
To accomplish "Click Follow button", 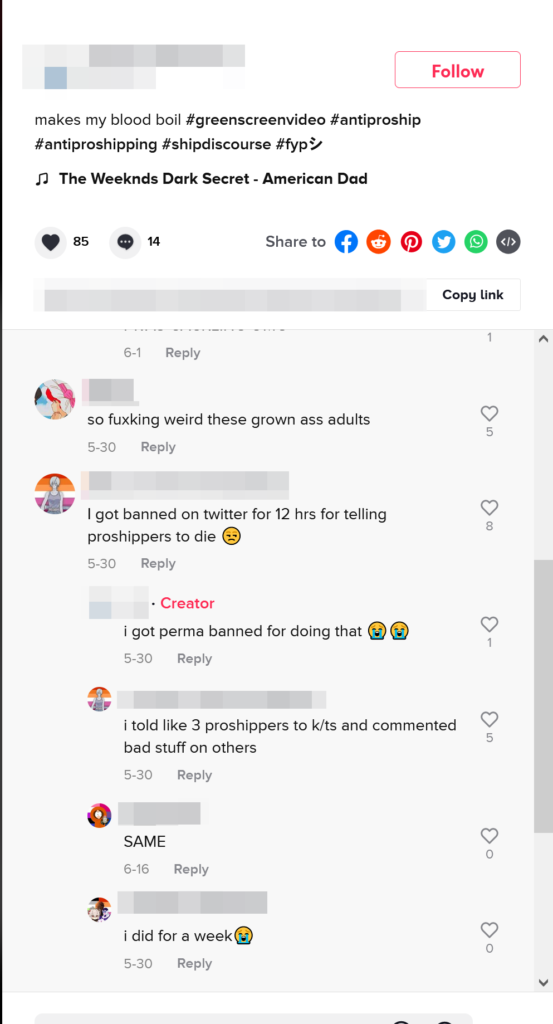I will tap(458, 70).
